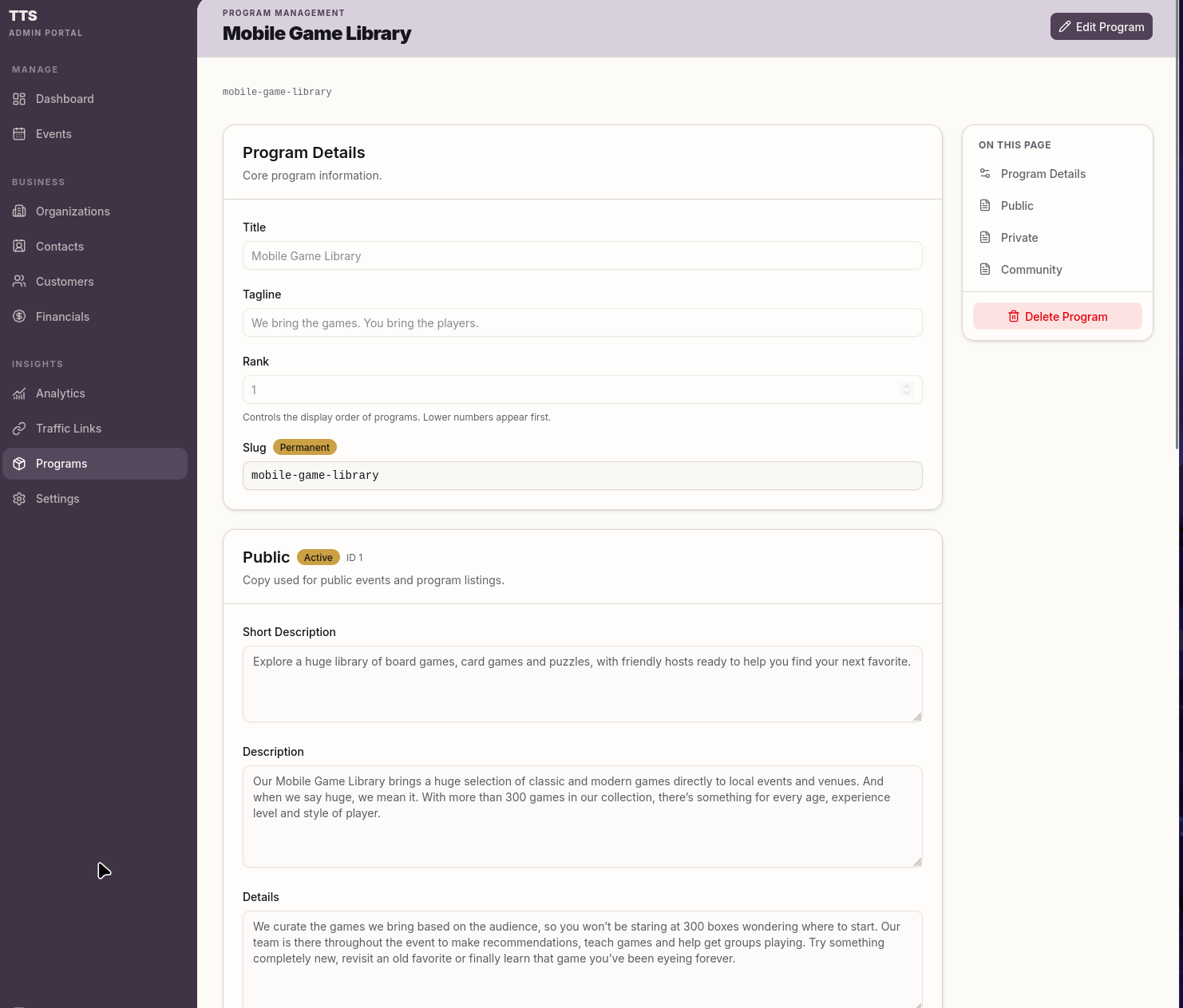The image size is (1183, 1008).
Task: Click the Rank number field
Action: pyautogui.click(x=582, y=389)
